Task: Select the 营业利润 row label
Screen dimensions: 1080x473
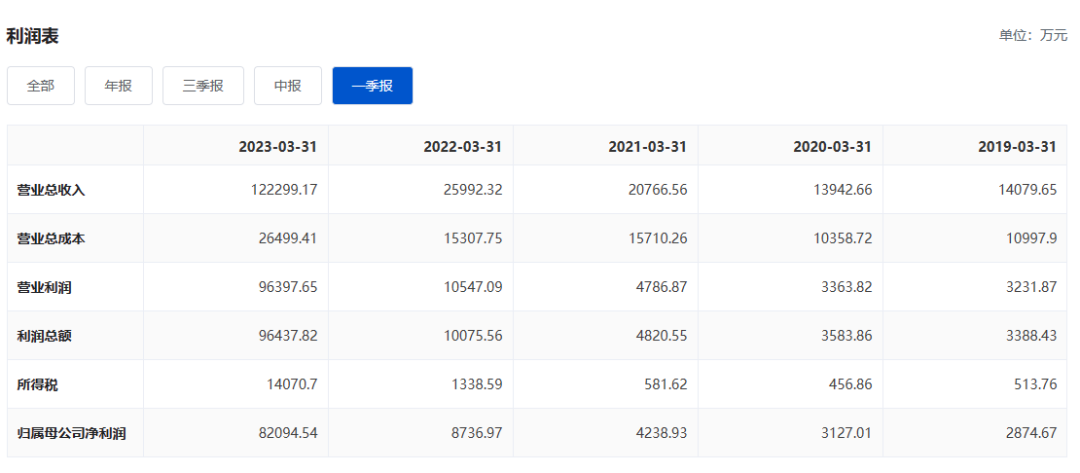Action: pos(44,287)
